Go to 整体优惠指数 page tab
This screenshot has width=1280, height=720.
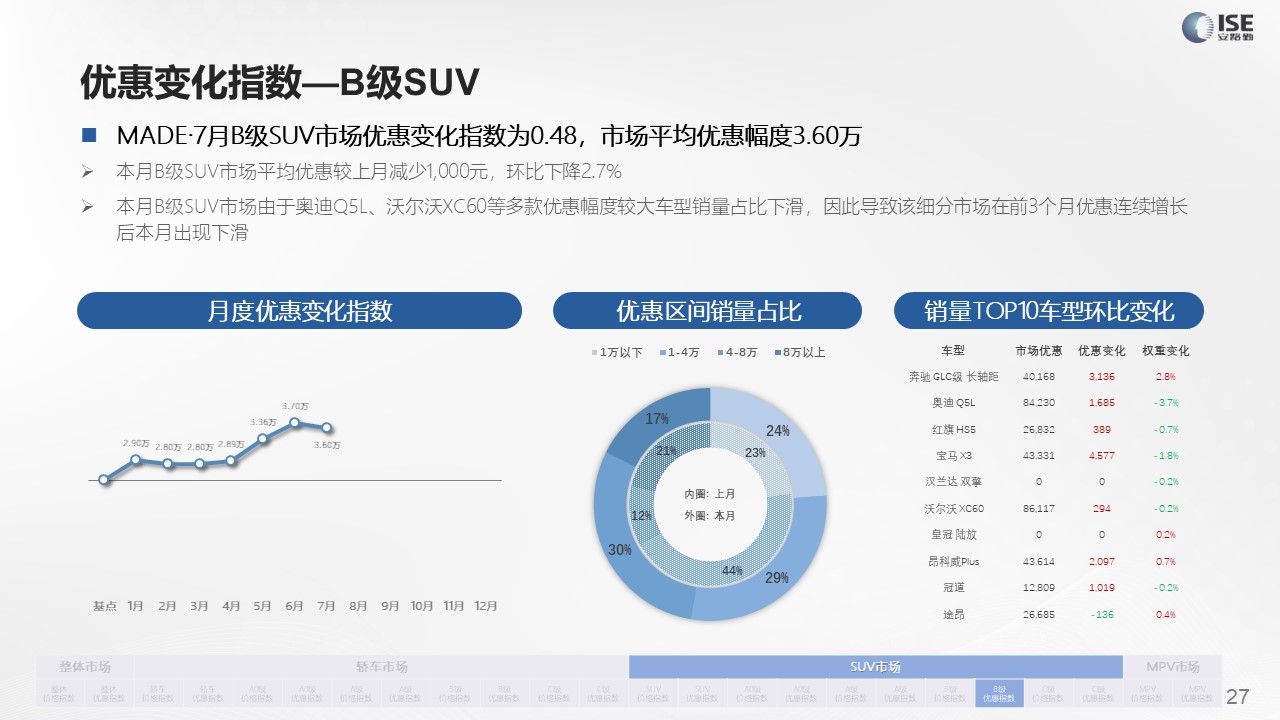pos(110,693)
